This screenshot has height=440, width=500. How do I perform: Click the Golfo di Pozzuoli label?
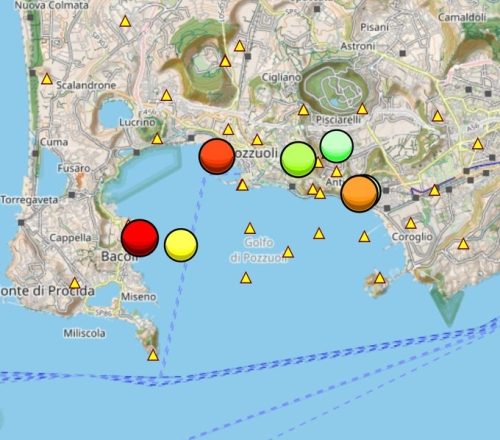click(x=259, y=250)
